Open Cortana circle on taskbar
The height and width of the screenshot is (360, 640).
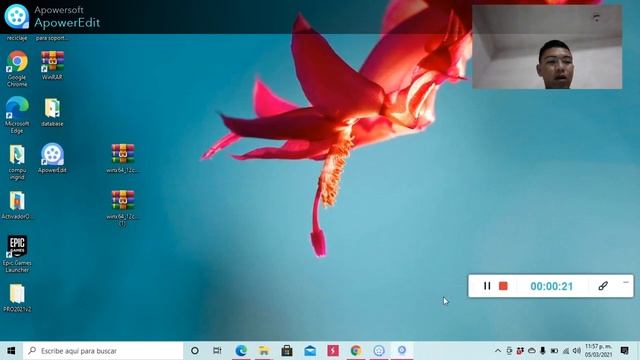pyautogui.click(x=195, y=351)
